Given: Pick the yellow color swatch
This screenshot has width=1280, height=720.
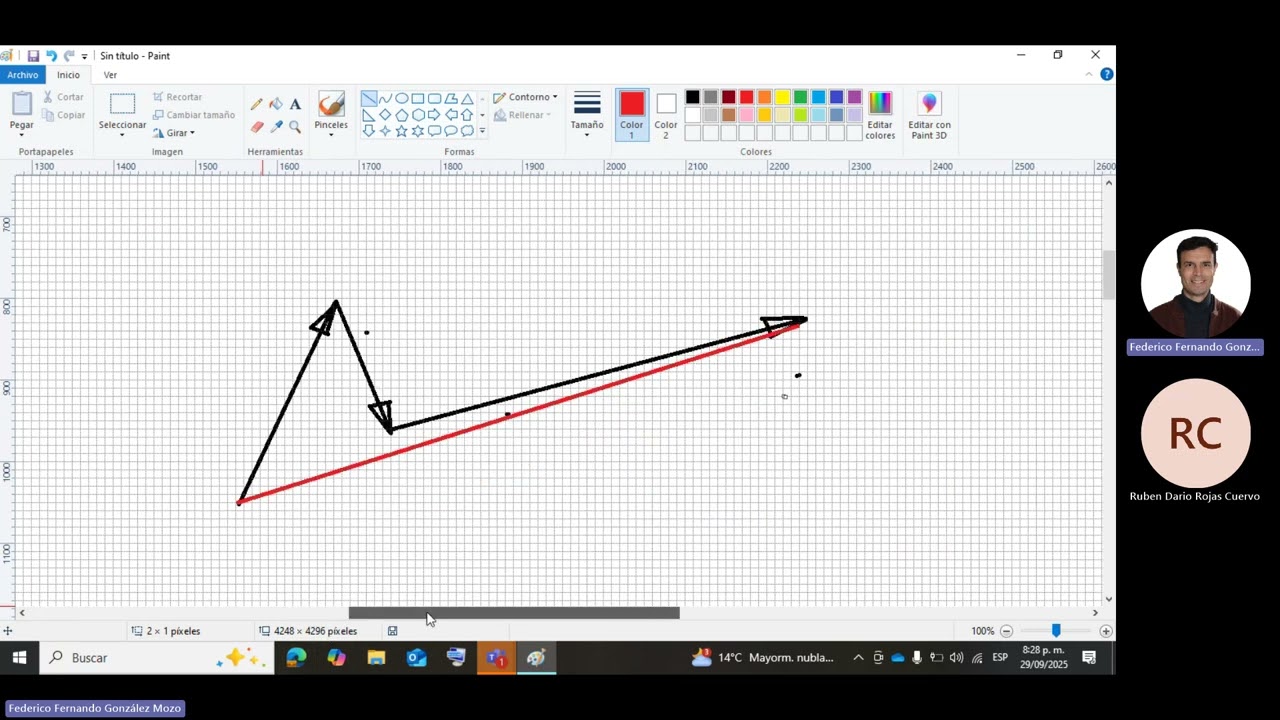Looking at the screenshot, I should click(782, 97).
